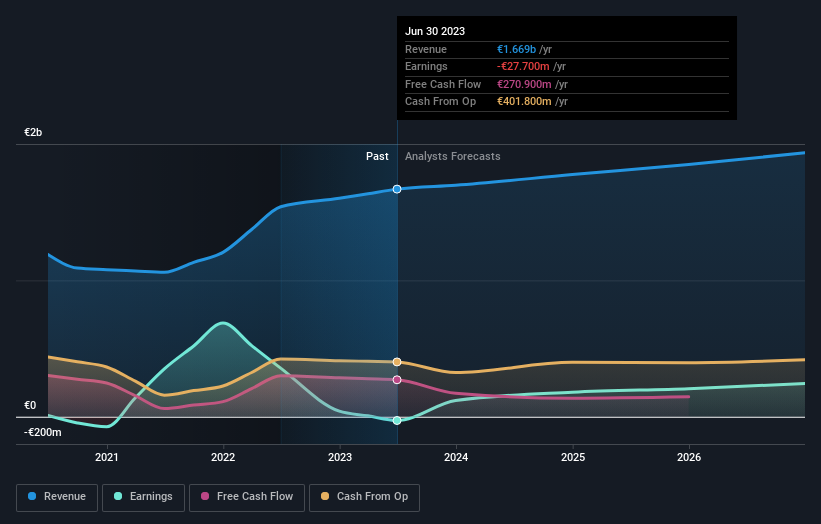This screenshot has height=524, width=821.
Task: Toggle the Cash From Op legend button
Action: [364, 497]
